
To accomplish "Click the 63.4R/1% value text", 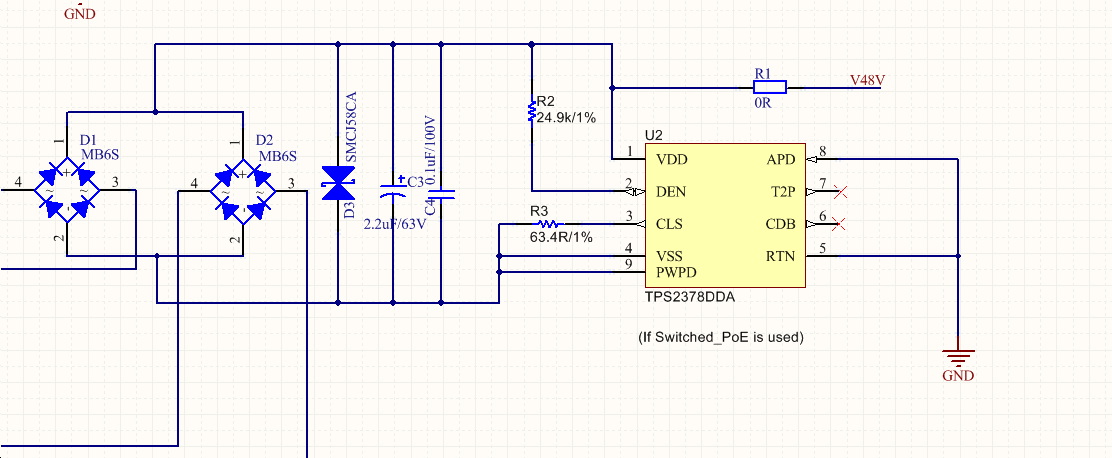I will [x=560, y=237].
